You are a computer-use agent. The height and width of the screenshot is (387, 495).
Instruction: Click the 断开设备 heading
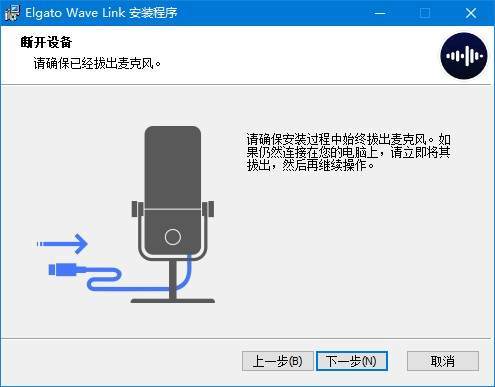(x=46, y=42)
